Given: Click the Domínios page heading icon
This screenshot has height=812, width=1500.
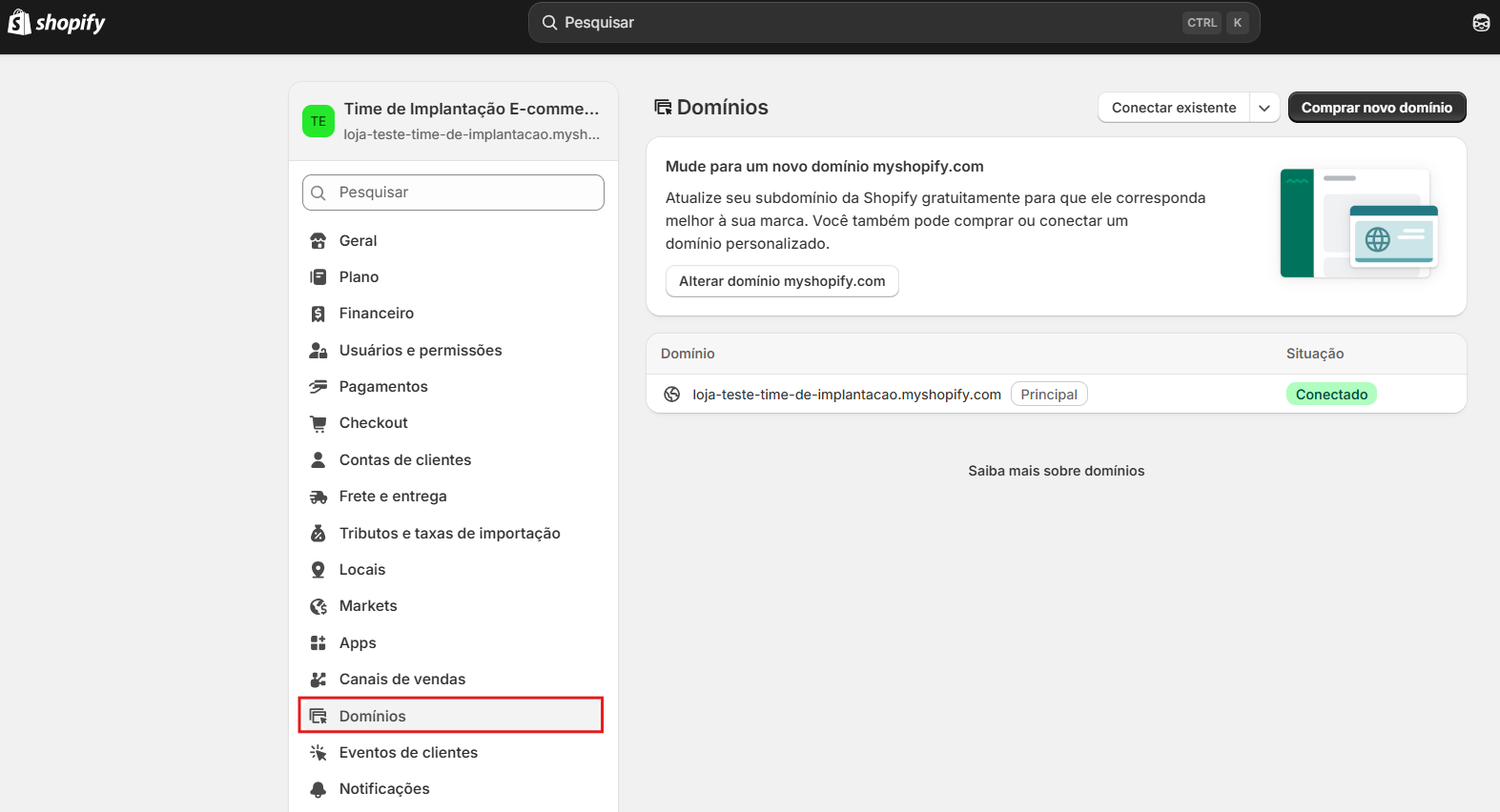Looking at the screenshot, I should 663,107.
